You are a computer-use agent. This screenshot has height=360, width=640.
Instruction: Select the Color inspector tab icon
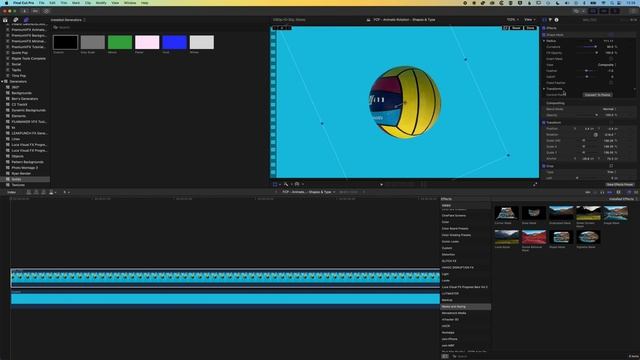(x=550, y=20)
